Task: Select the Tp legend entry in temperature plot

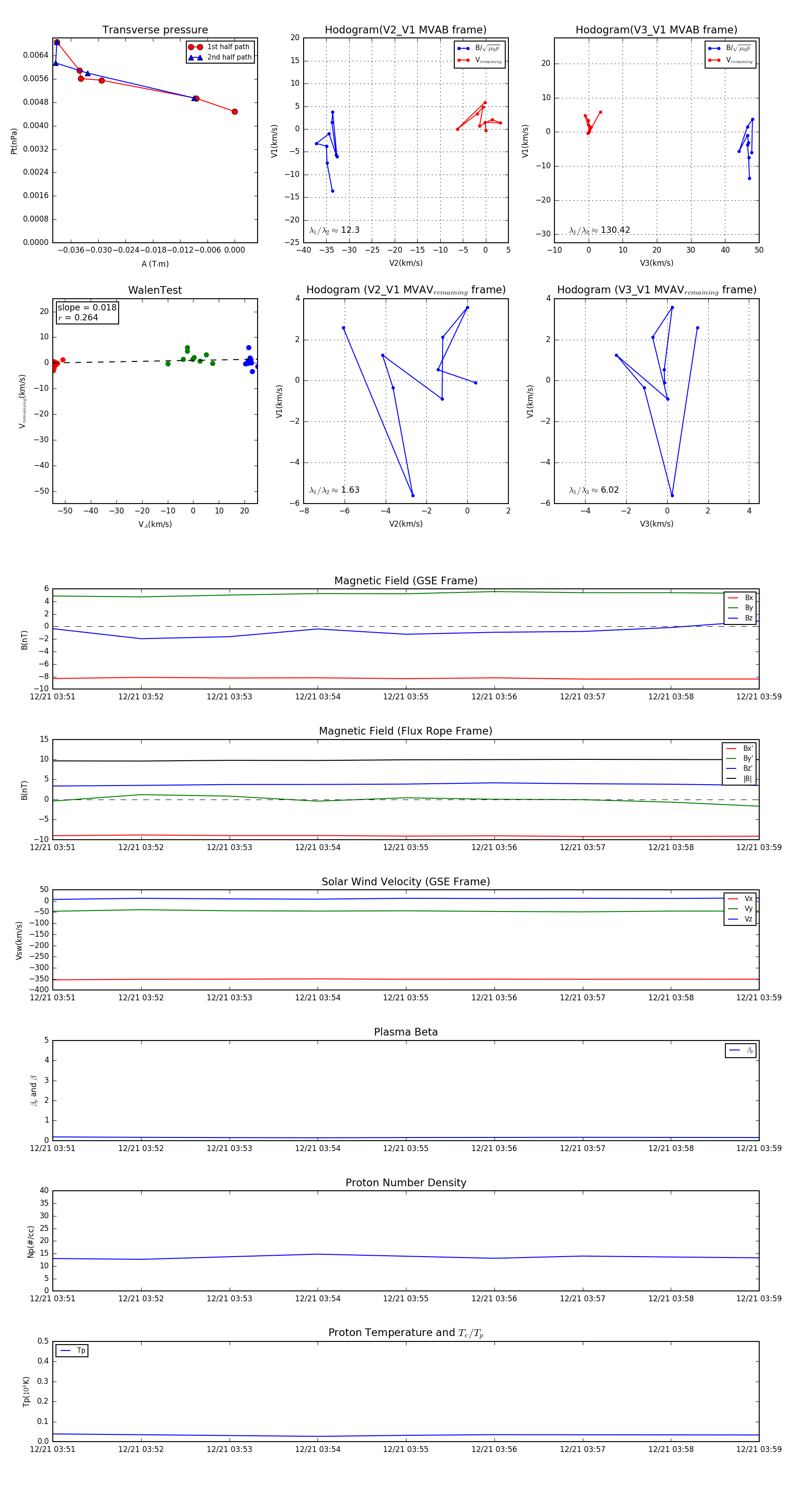Action: (72, 1350)
